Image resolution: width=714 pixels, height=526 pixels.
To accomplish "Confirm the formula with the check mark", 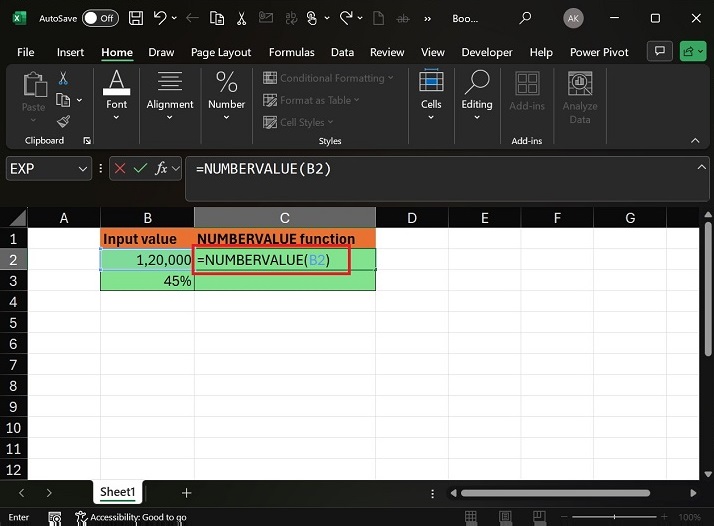I will point(140,169).
